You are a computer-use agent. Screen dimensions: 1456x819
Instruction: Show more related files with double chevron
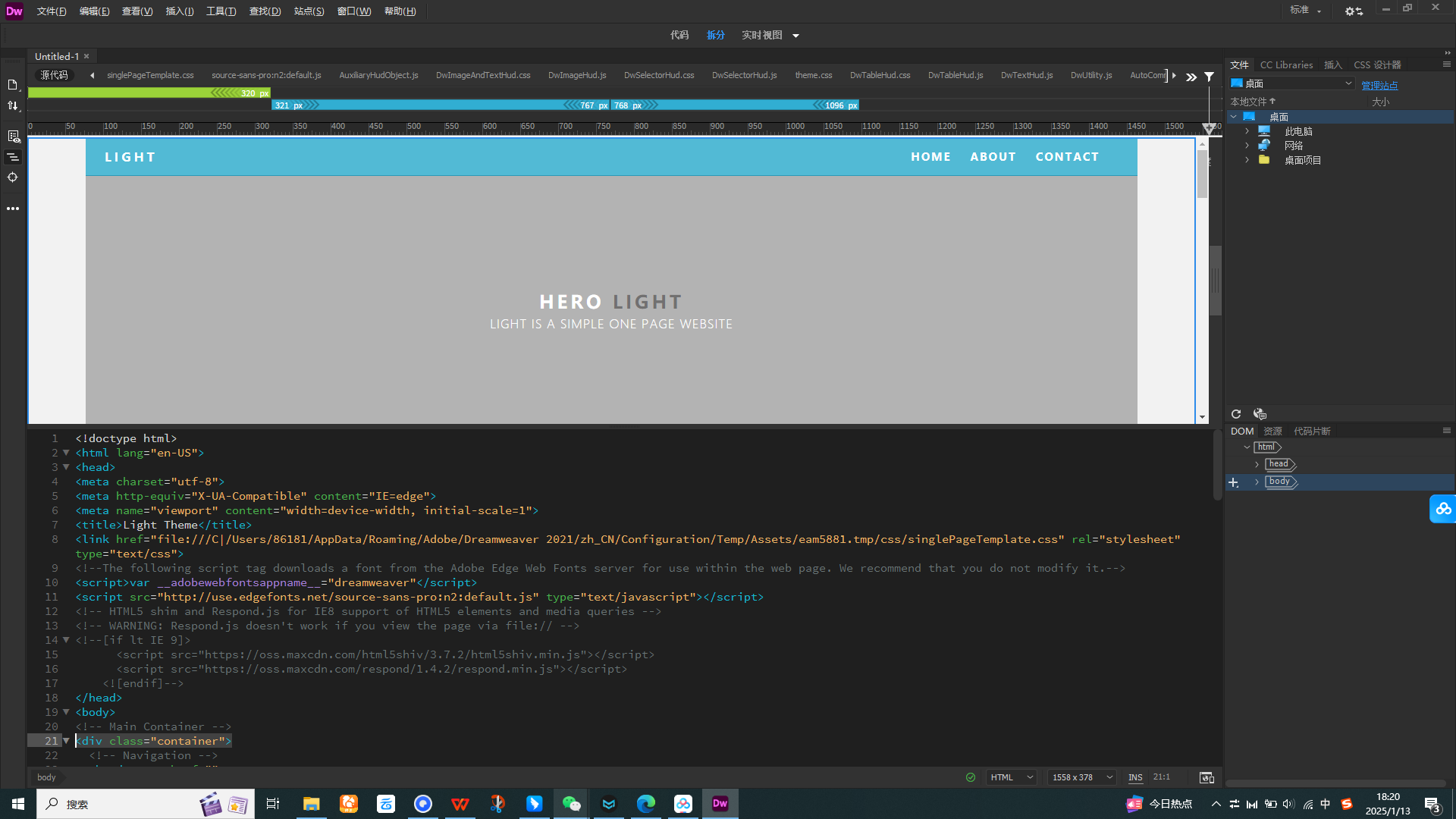click(x=1191, y=77)
